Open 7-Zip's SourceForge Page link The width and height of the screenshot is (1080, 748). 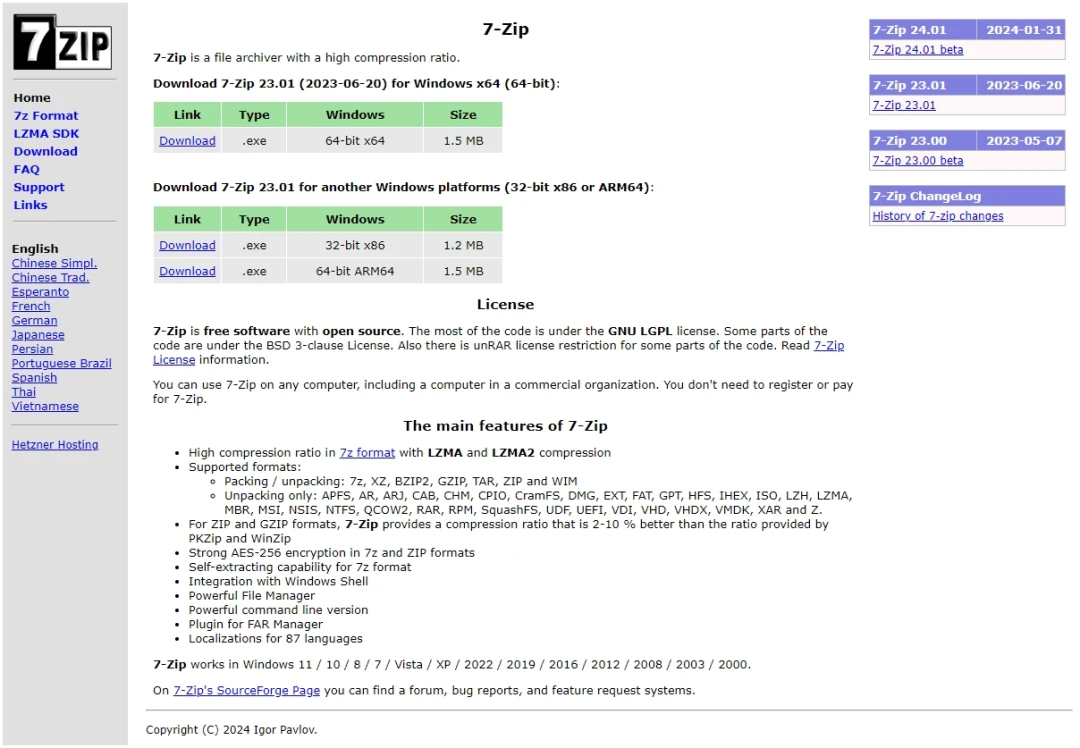coord(247,691)
